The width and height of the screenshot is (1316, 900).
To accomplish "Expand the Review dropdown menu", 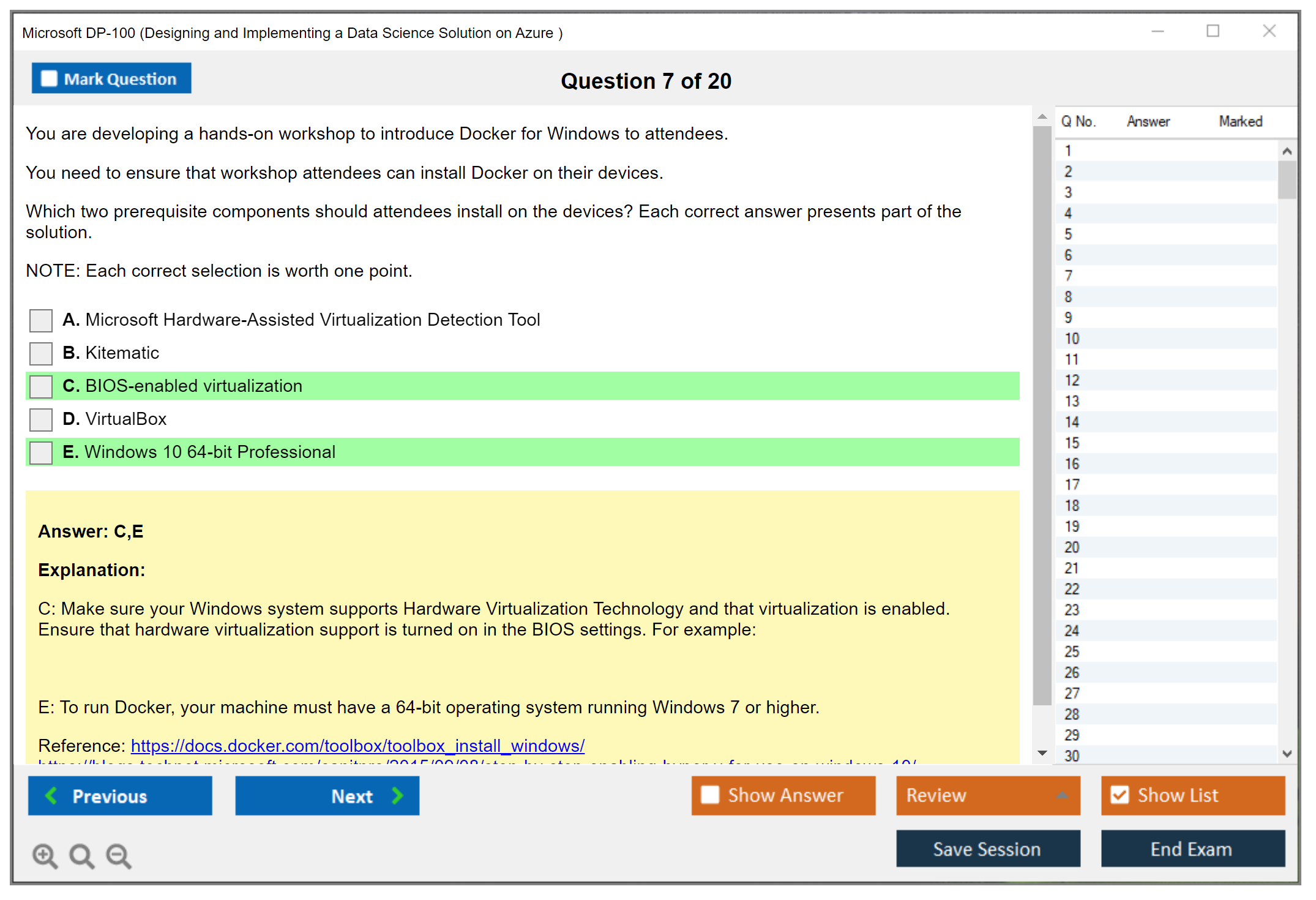I will [1062, 795].
